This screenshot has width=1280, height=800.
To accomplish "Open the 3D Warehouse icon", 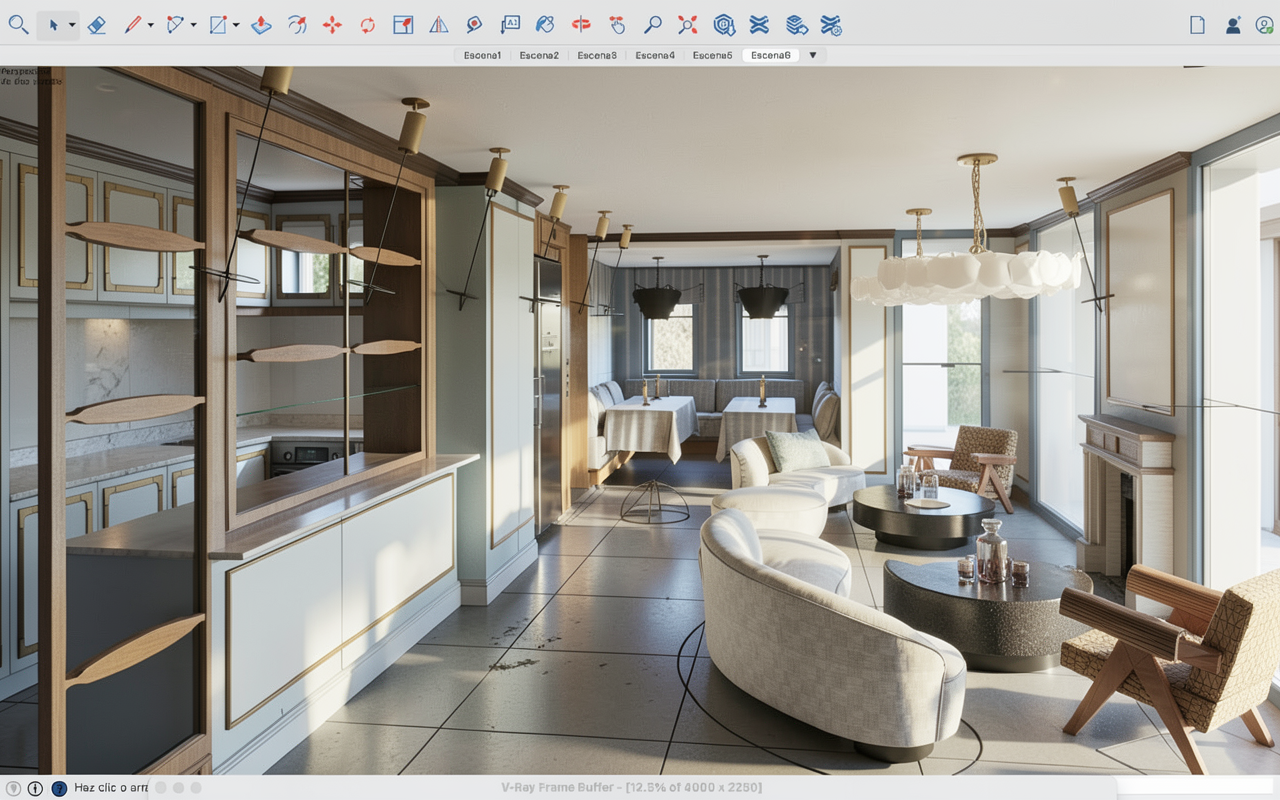I will [x=724, y=25].
